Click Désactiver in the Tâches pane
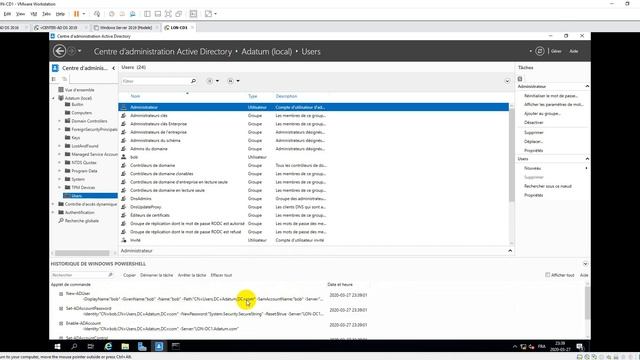Screen dimensions: 640x360 (533, 122)
